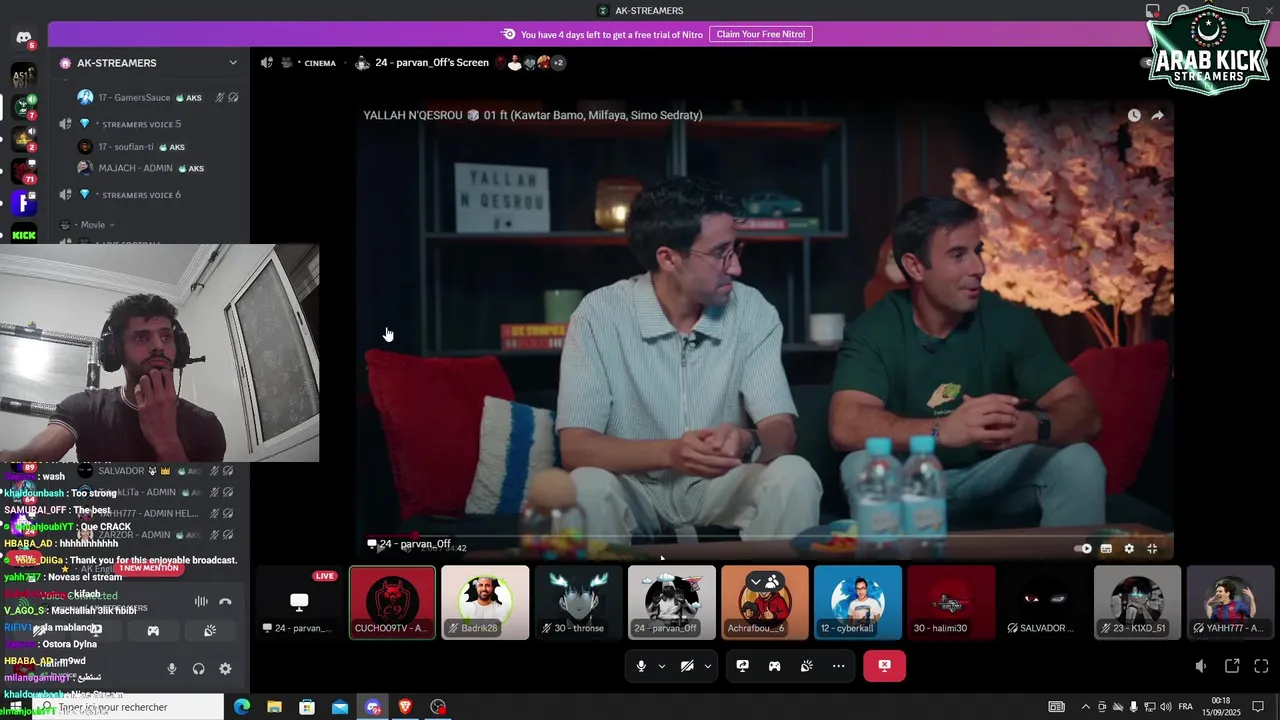Open Discord user settings gear

(225, 669)
